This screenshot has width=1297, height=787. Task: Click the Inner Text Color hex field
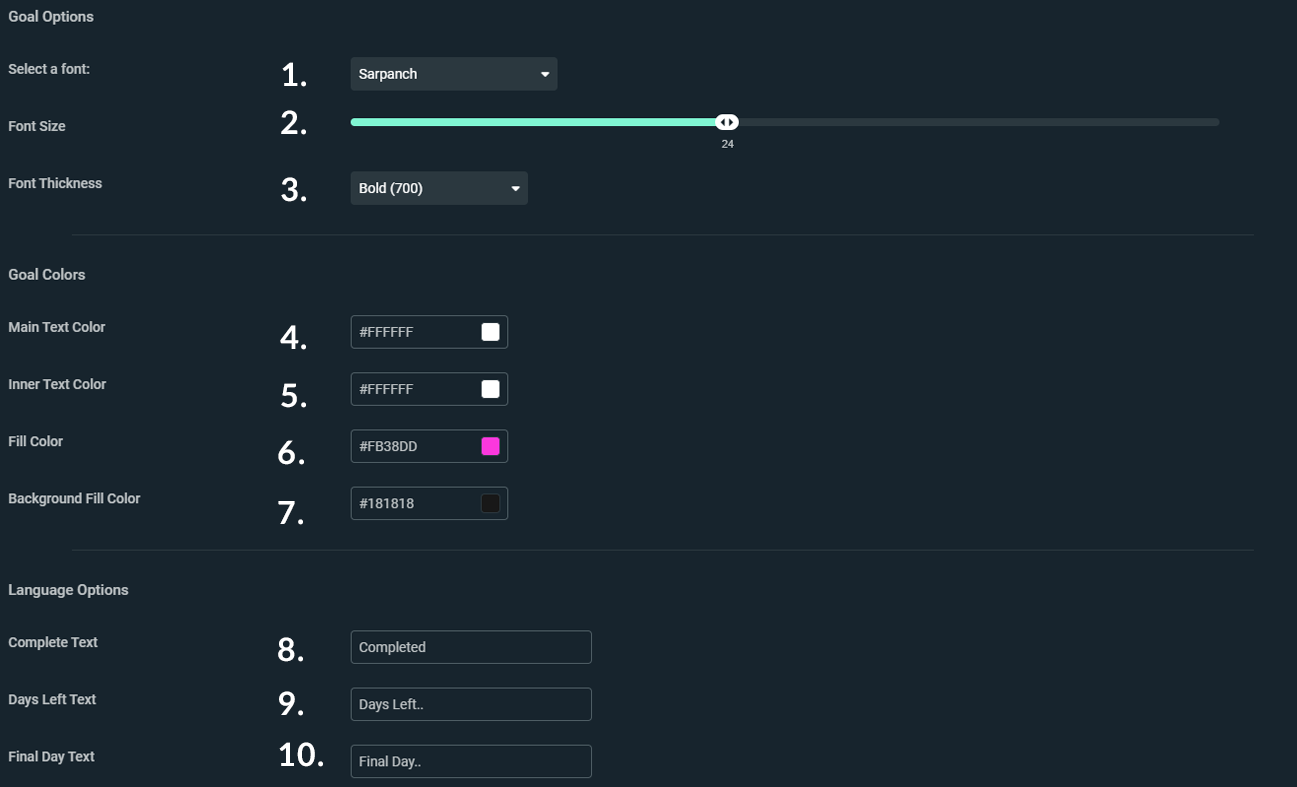click(x=429, y=389)
